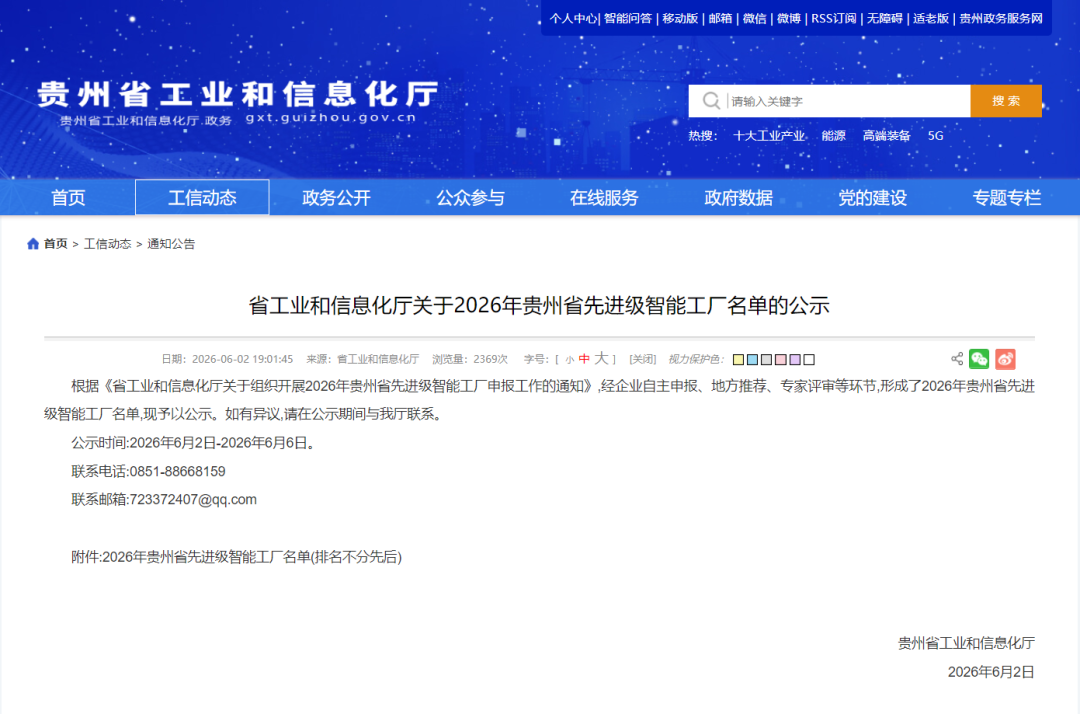Viewport: 1080px width, 714px height.
Task: Open 智能问答 in the top bar
Action: point(627,19)
